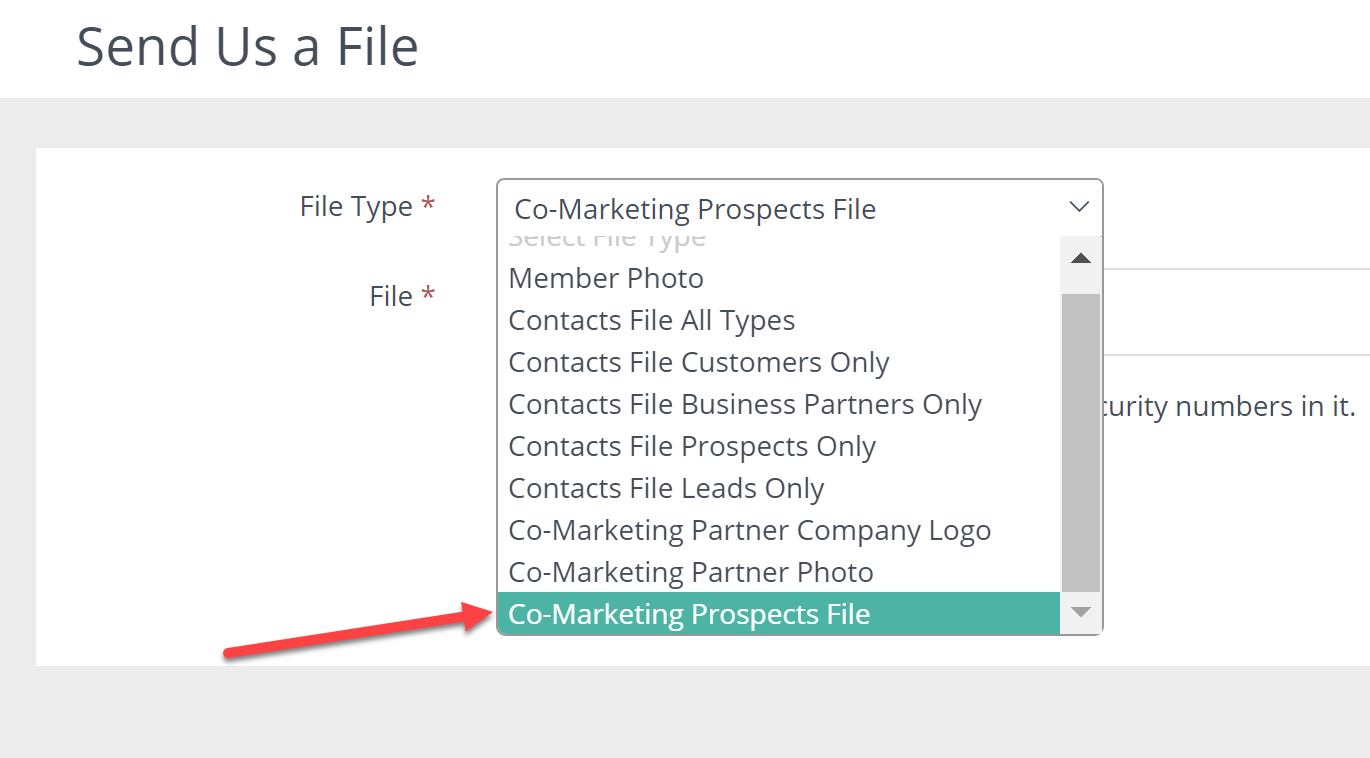Screen dimensions: 1370x758
Task: Choose Contacts File Prospects Only
Action: click(x=692, y=446)
